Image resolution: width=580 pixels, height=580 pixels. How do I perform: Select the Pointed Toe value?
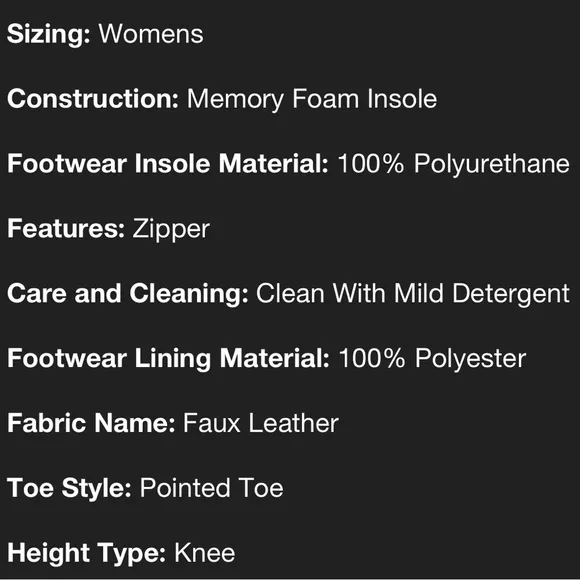(x=212, y=488)
